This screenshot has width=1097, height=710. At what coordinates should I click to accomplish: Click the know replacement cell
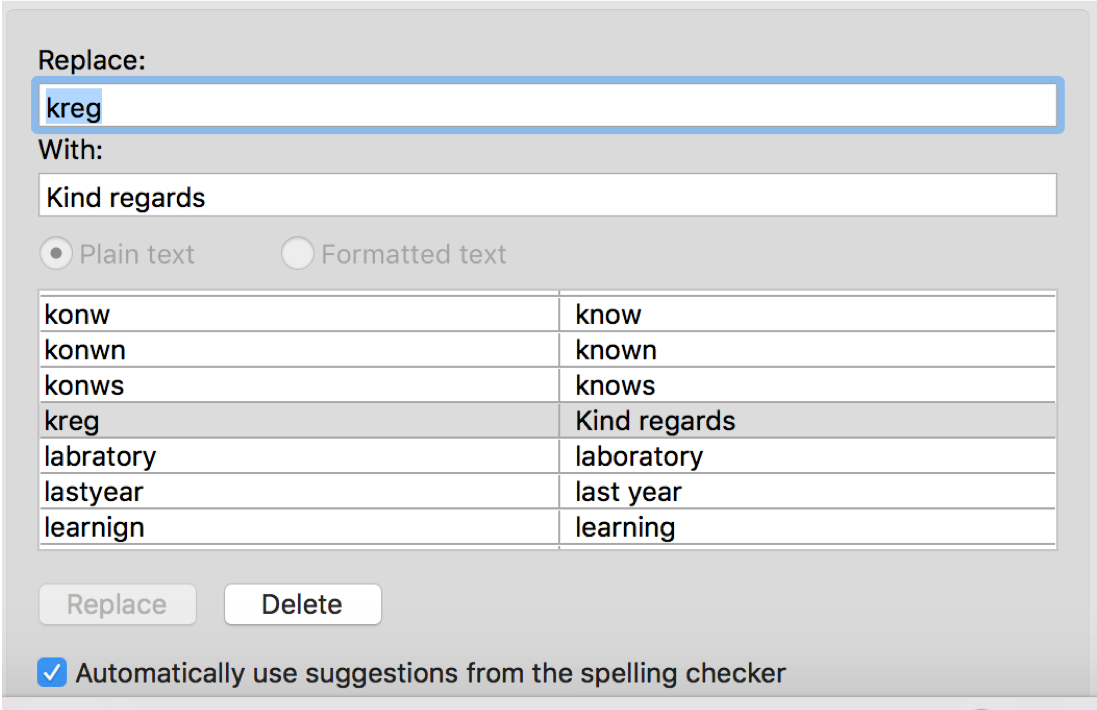(x=608, y=315)
